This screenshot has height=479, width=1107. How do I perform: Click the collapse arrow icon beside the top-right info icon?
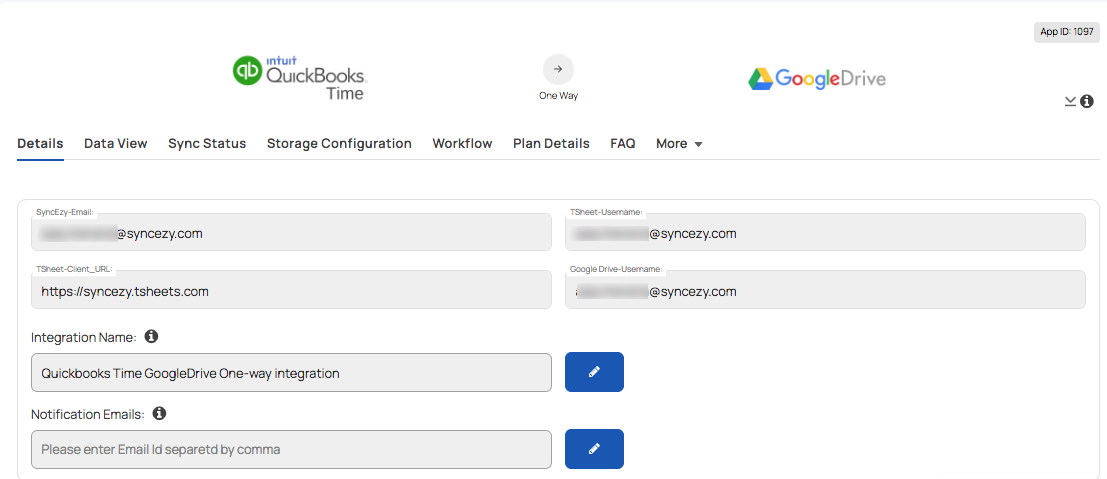click(1070, 102)
